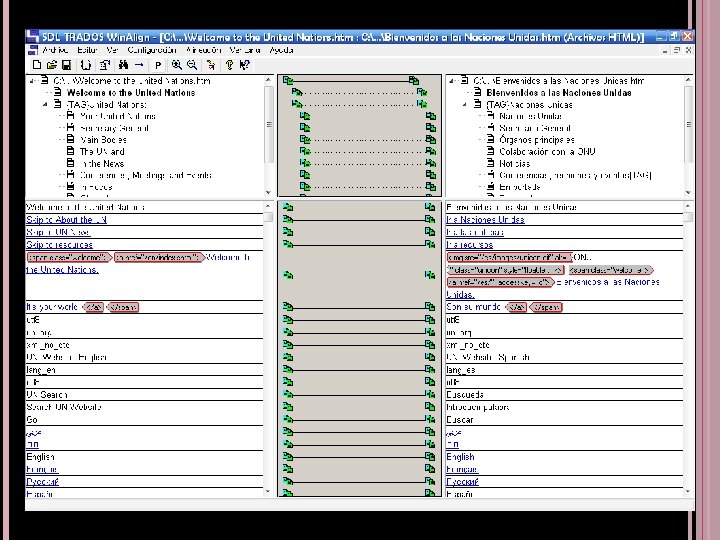This screenshot has height=540, width=720.
Task: Click the 'Skip to UN News' link
Action: [x=58, y=232]
